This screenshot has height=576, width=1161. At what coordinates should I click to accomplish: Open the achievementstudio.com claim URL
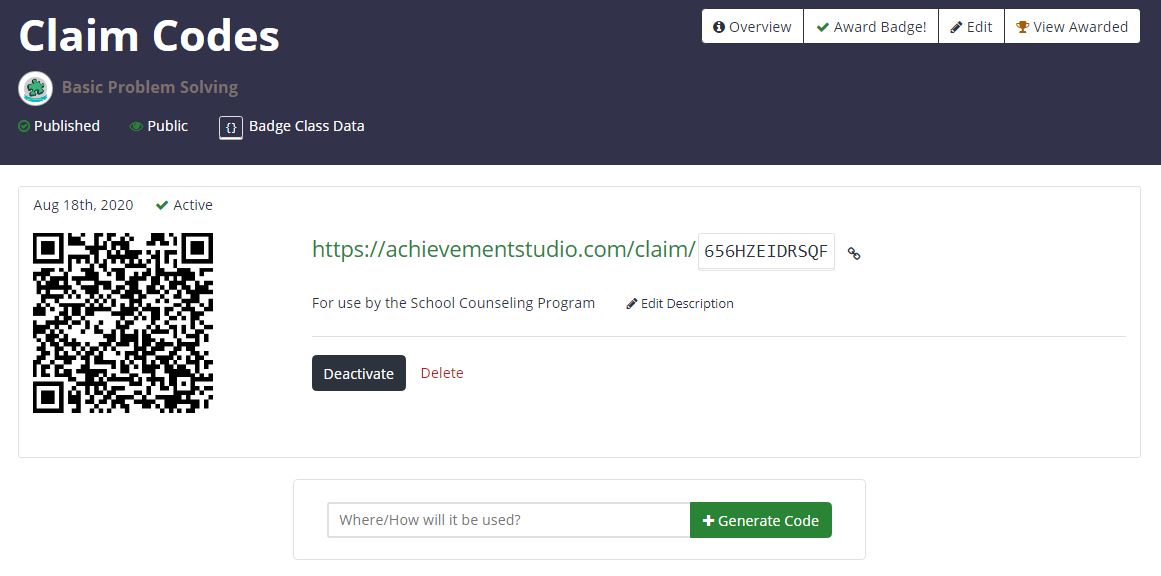(503, 249)
